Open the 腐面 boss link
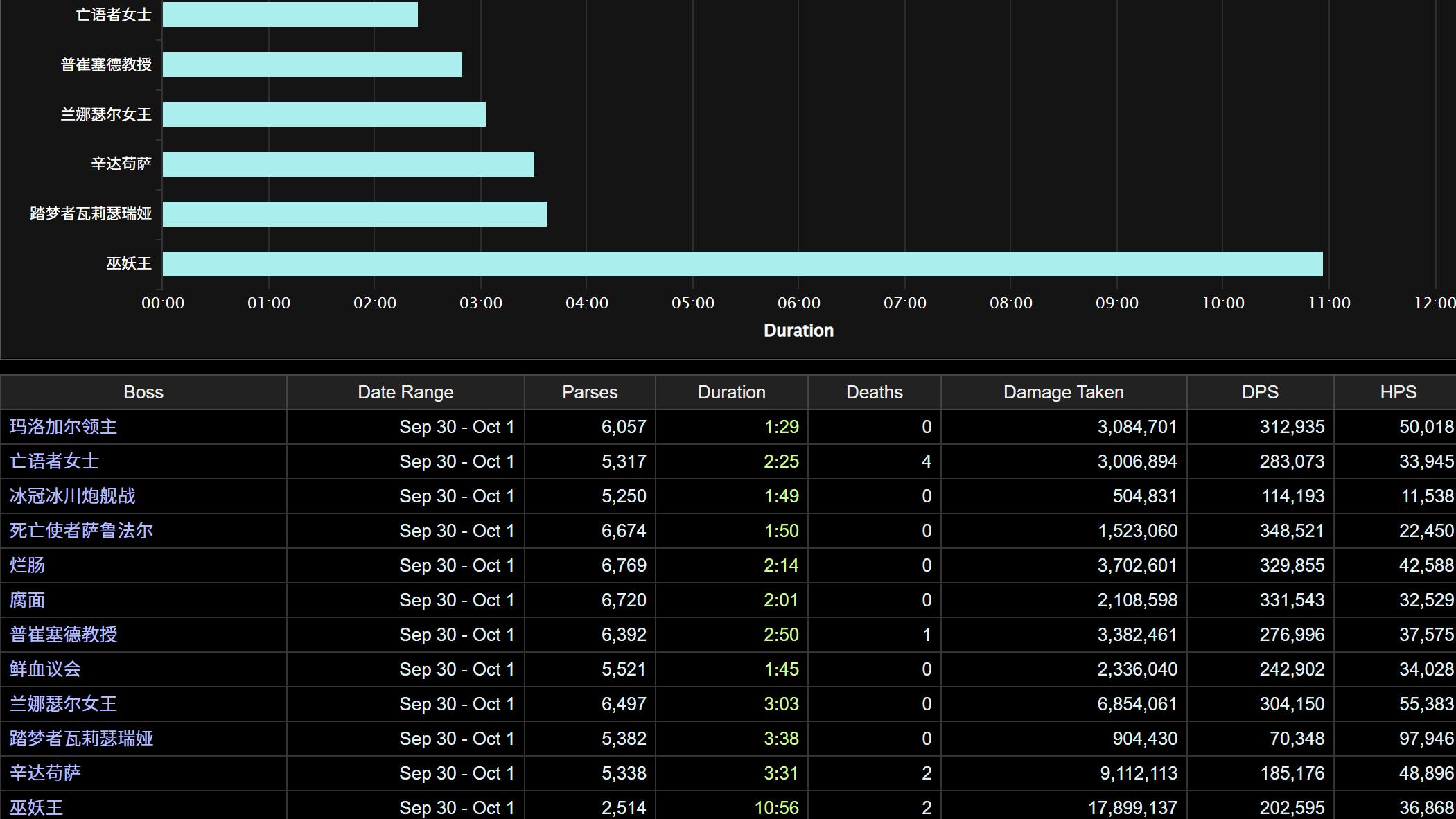 click(27, 600)
